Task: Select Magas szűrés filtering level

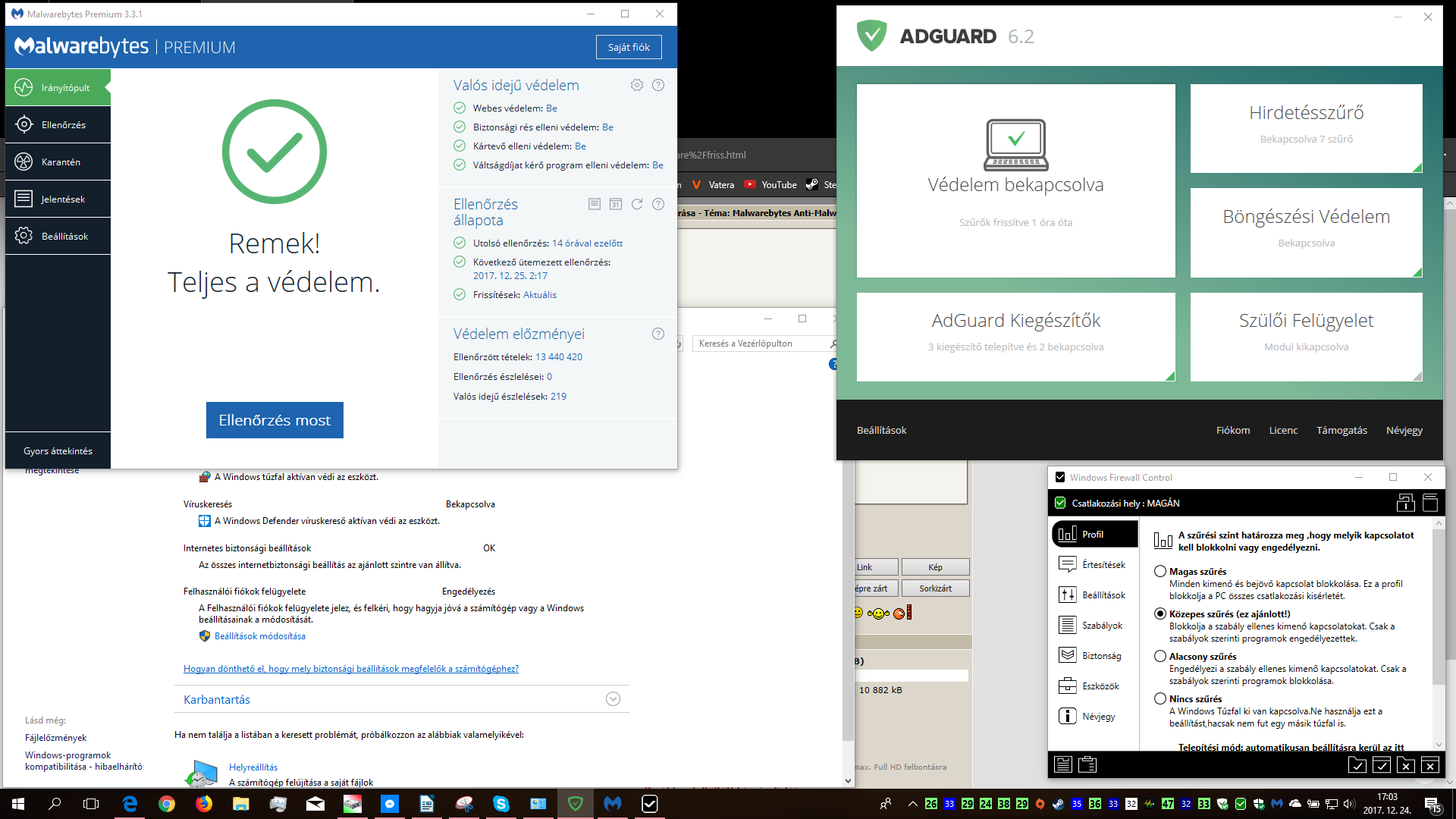Action: click(x=1160, y=571)
